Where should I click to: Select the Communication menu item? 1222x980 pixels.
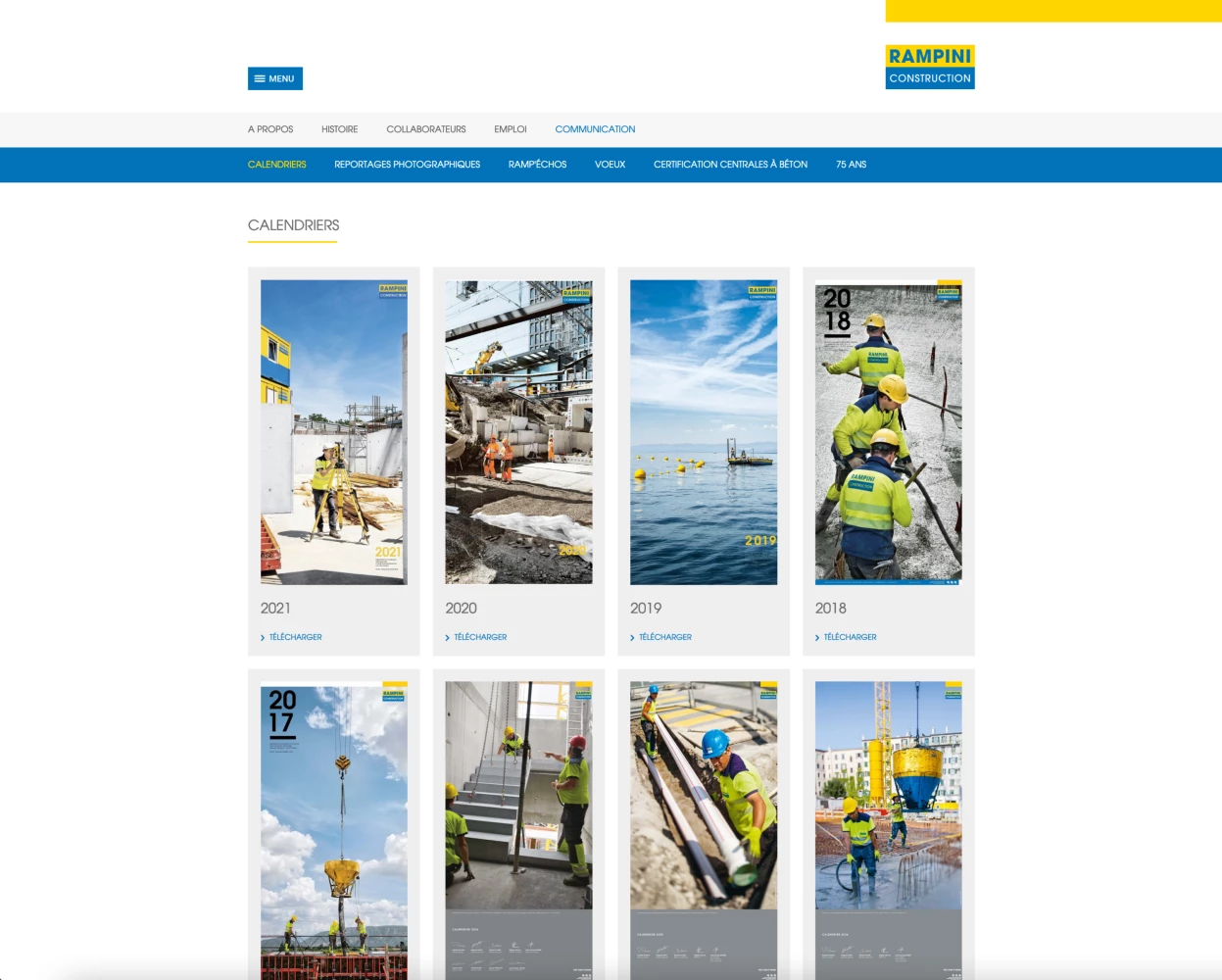tap(595, 129)
